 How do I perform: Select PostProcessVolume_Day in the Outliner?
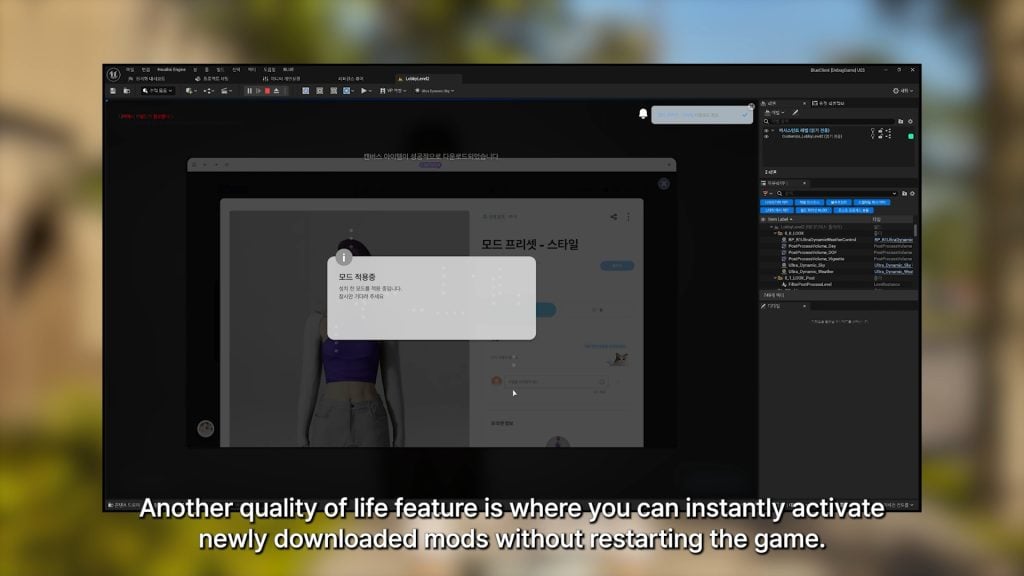814,246
